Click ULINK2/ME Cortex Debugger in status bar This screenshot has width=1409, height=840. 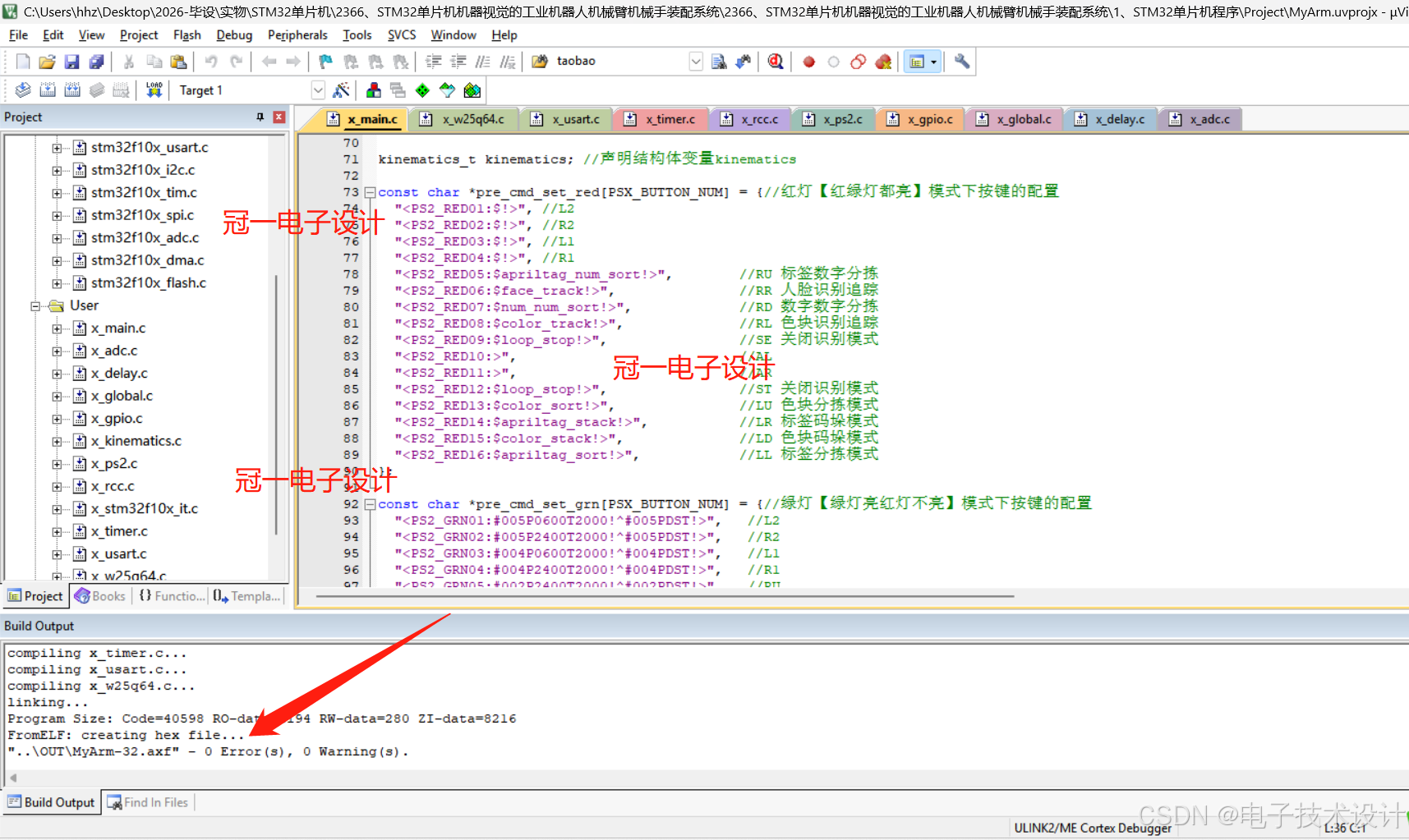pos(1093,828)
